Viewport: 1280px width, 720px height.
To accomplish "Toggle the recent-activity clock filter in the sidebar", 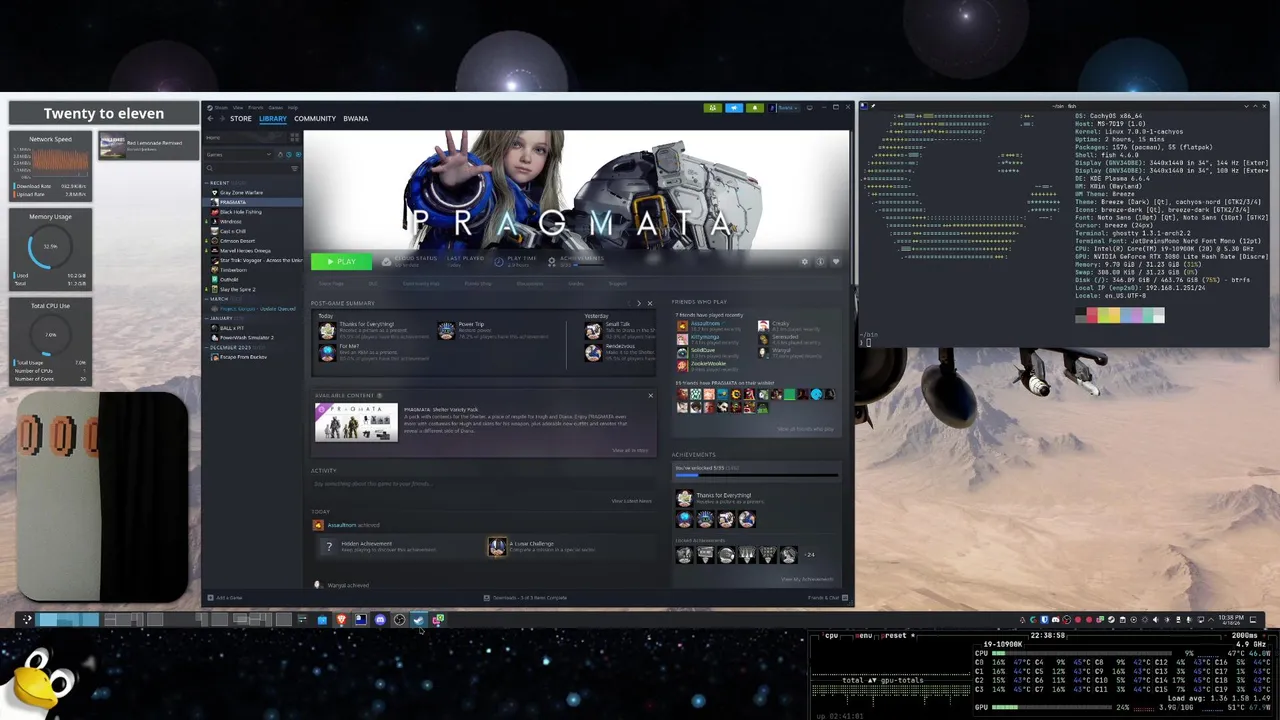I will (x=289, y=155).
